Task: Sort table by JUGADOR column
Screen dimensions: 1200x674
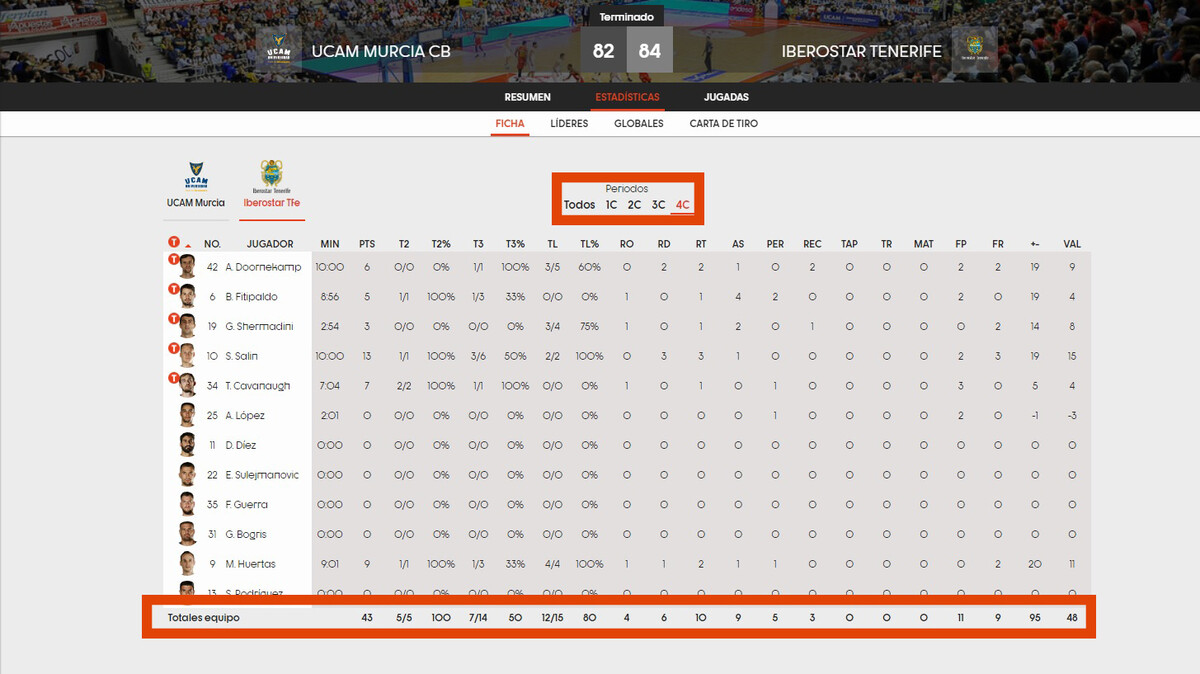Action: click(270, 244)
